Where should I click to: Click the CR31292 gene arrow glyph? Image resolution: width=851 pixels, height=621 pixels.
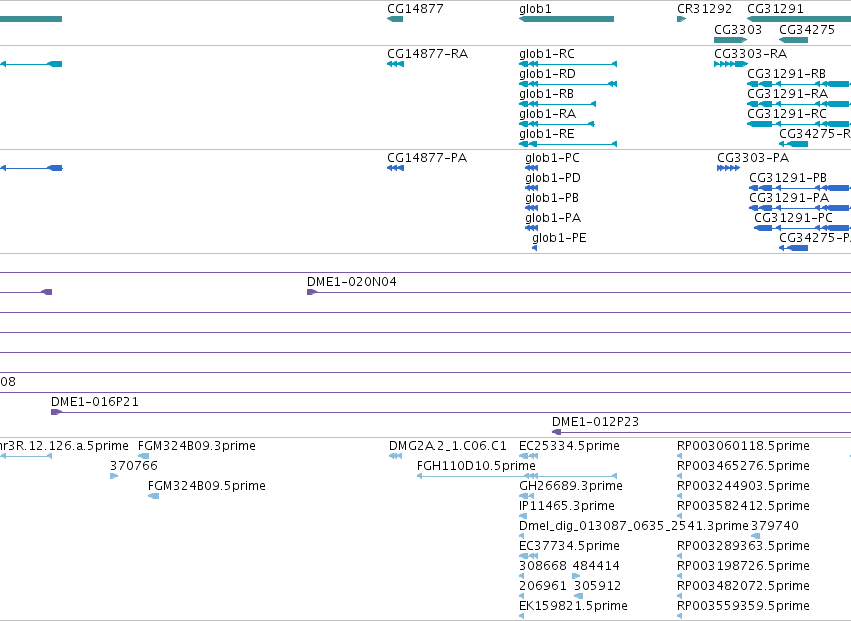[682, 19]
